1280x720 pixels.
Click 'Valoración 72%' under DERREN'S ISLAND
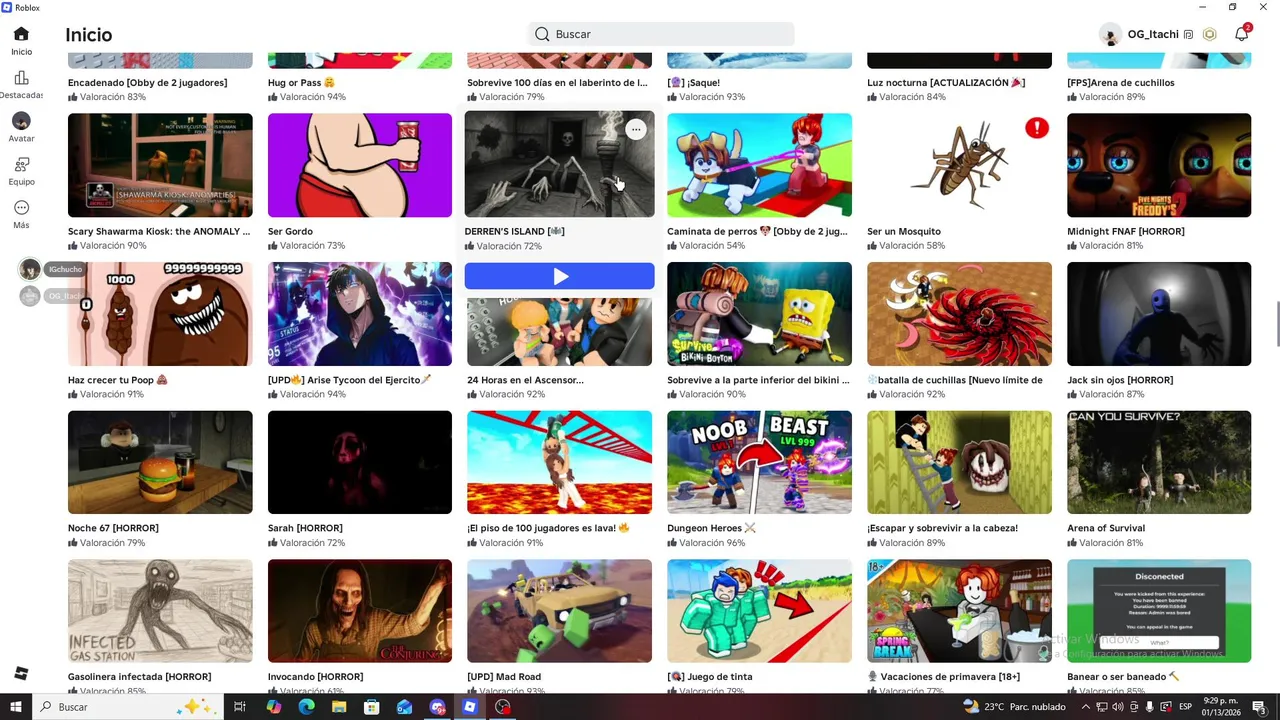pos(505,246)
